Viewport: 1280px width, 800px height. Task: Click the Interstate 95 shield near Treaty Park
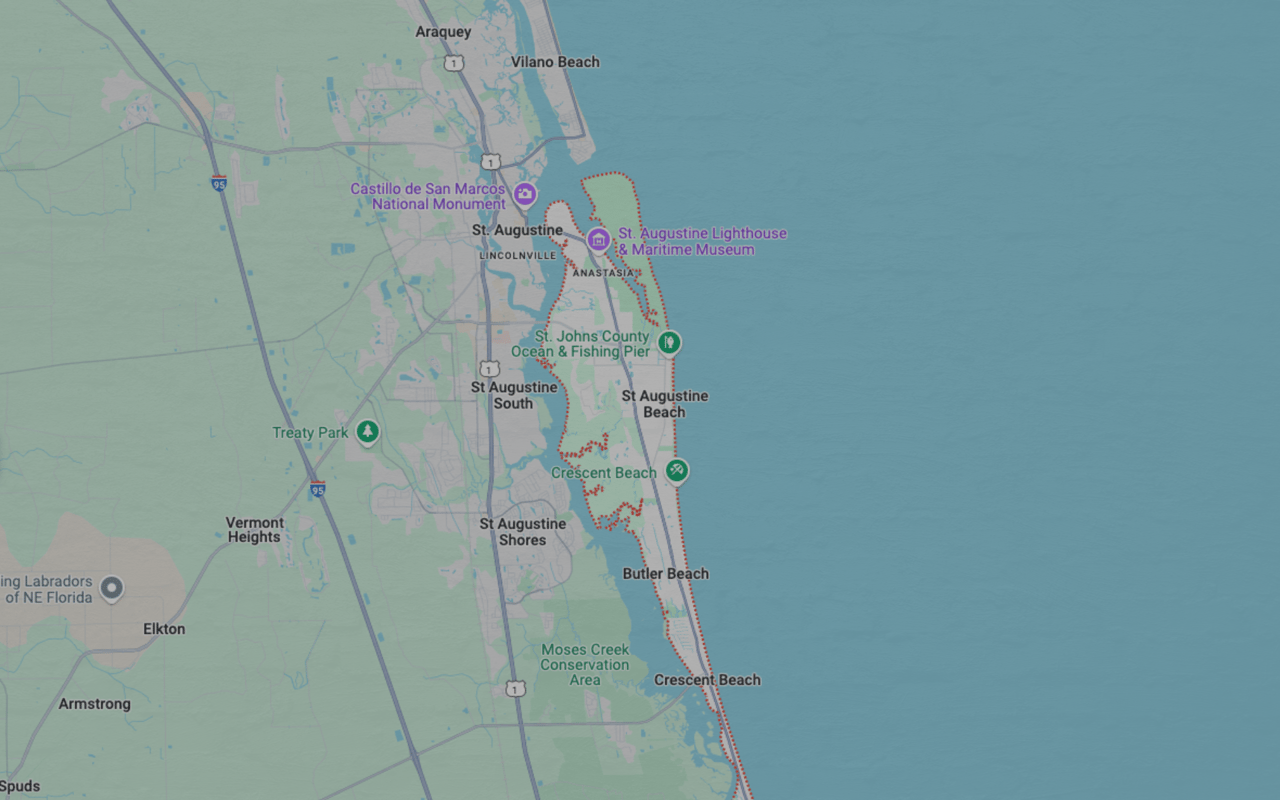coord(317,489)
